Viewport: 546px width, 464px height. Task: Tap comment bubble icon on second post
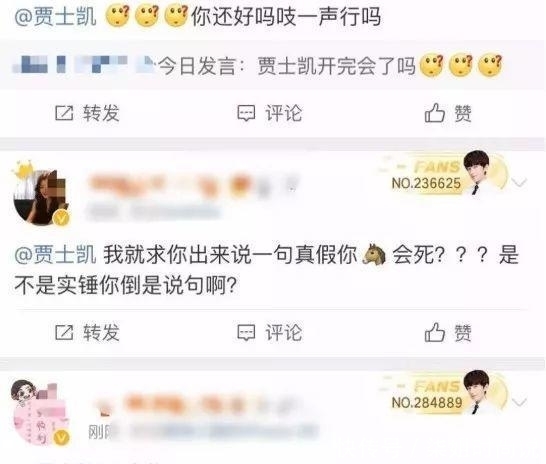[246, 333]
